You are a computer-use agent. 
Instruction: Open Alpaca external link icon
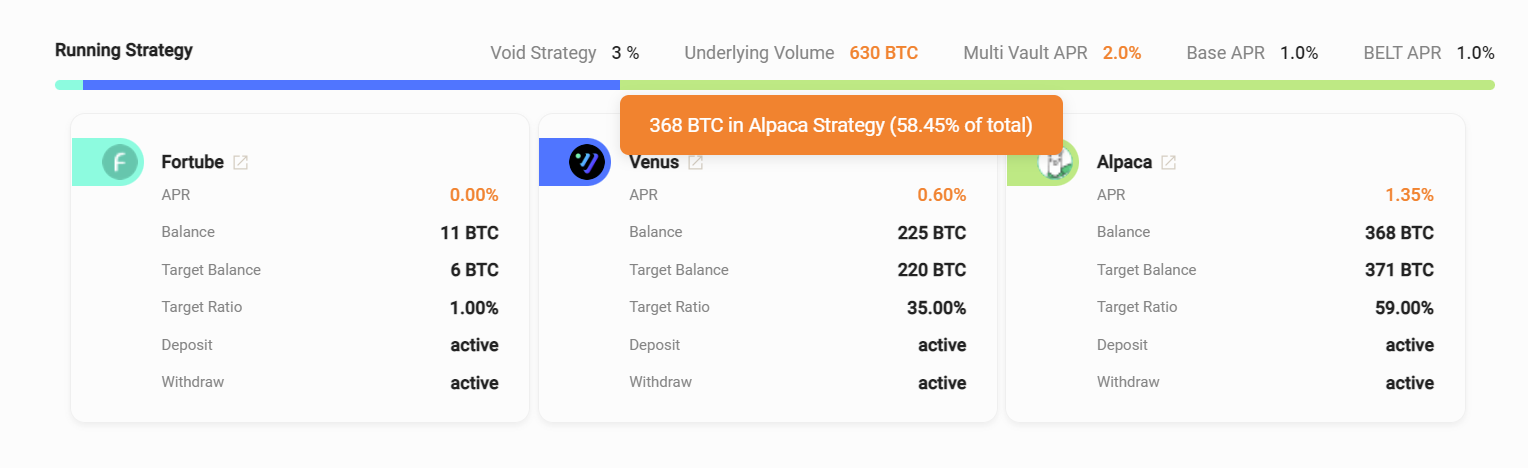coord(1168,162)
